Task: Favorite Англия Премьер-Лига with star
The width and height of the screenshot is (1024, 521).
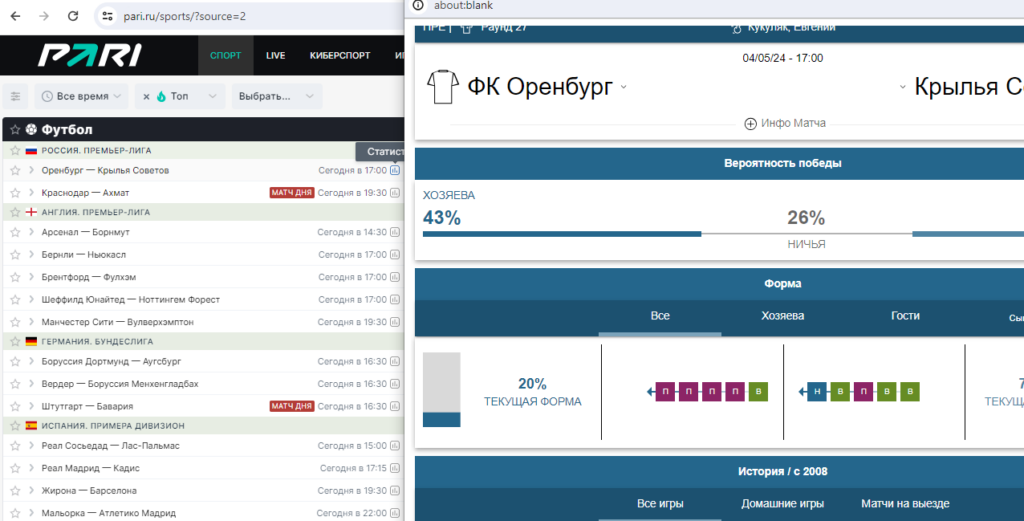Action: [15, 212]
